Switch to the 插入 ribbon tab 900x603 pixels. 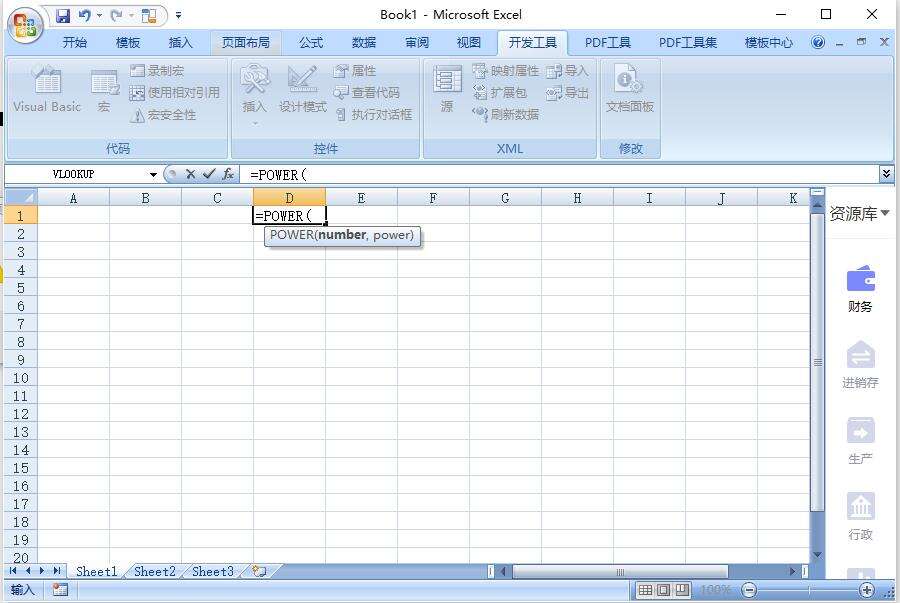point(180,42)
